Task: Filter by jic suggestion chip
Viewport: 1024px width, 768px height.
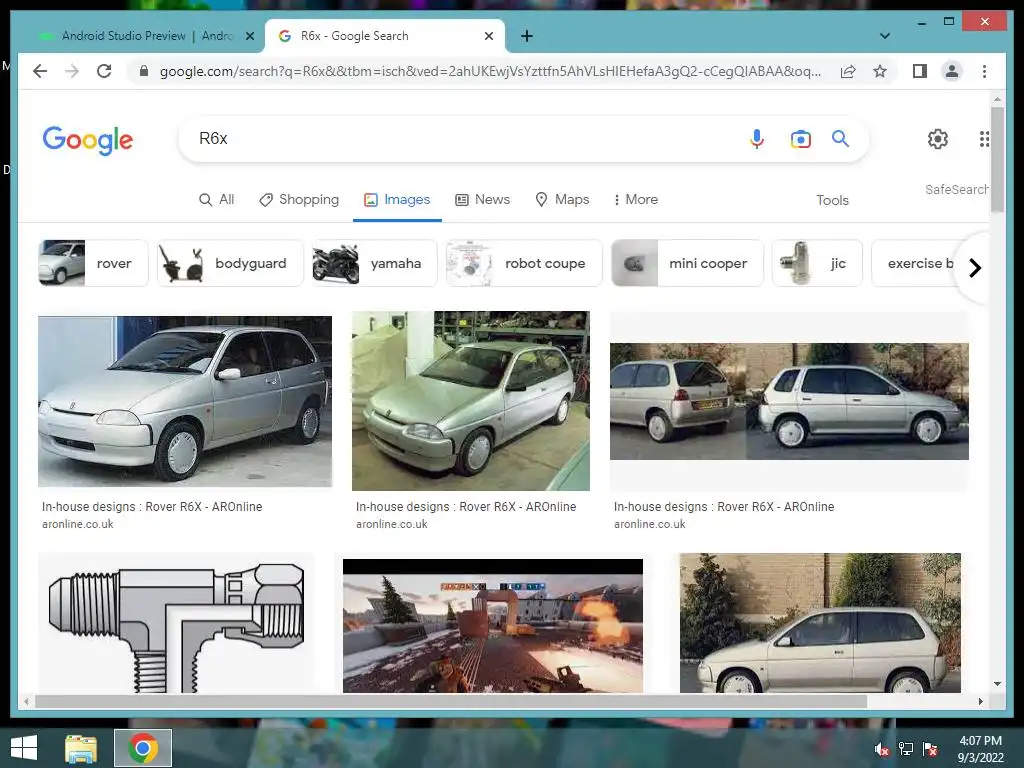Action: click(x=817, y=263)
